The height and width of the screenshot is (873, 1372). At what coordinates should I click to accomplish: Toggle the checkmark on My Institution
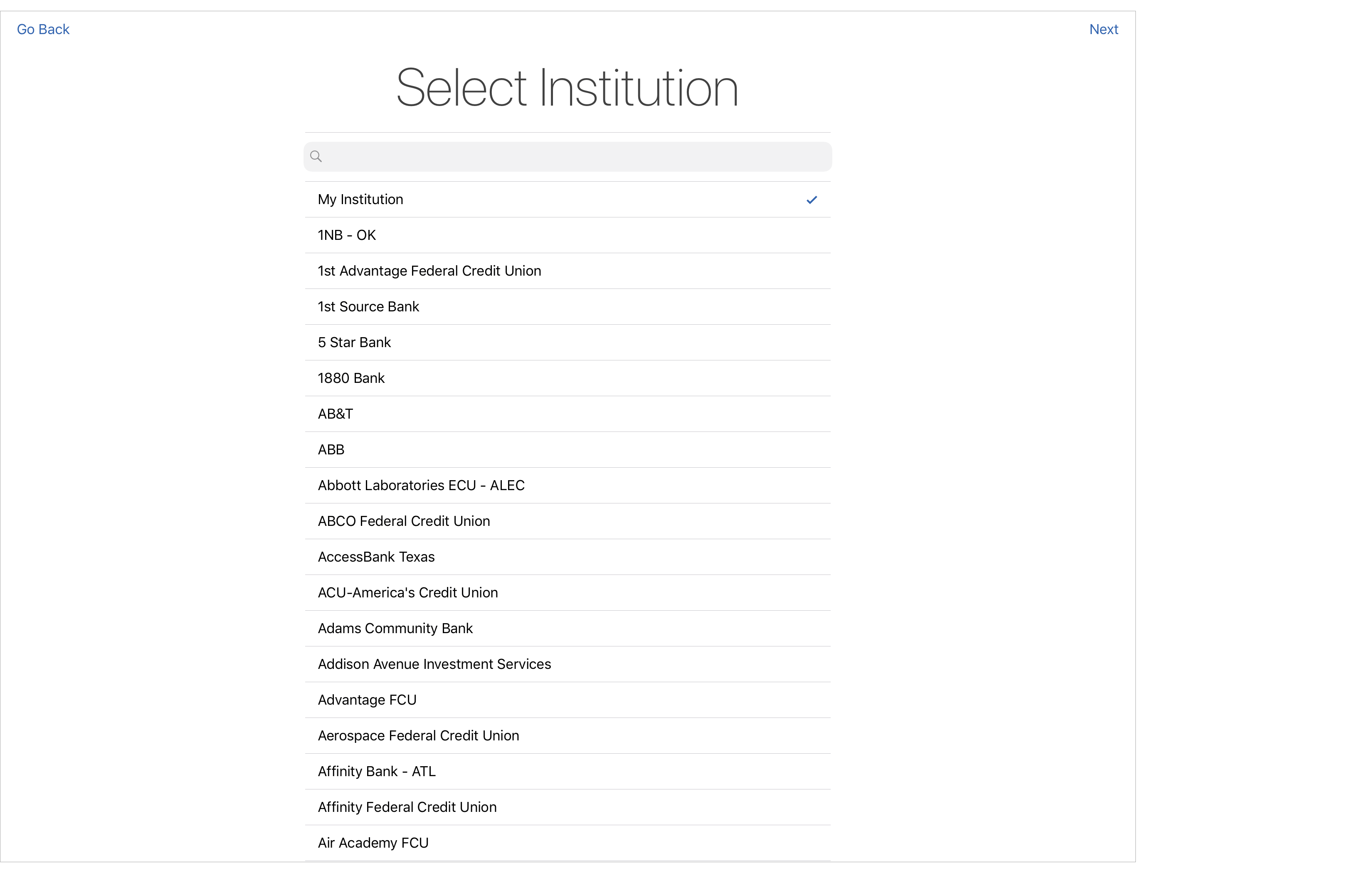(x=811, y=200)
